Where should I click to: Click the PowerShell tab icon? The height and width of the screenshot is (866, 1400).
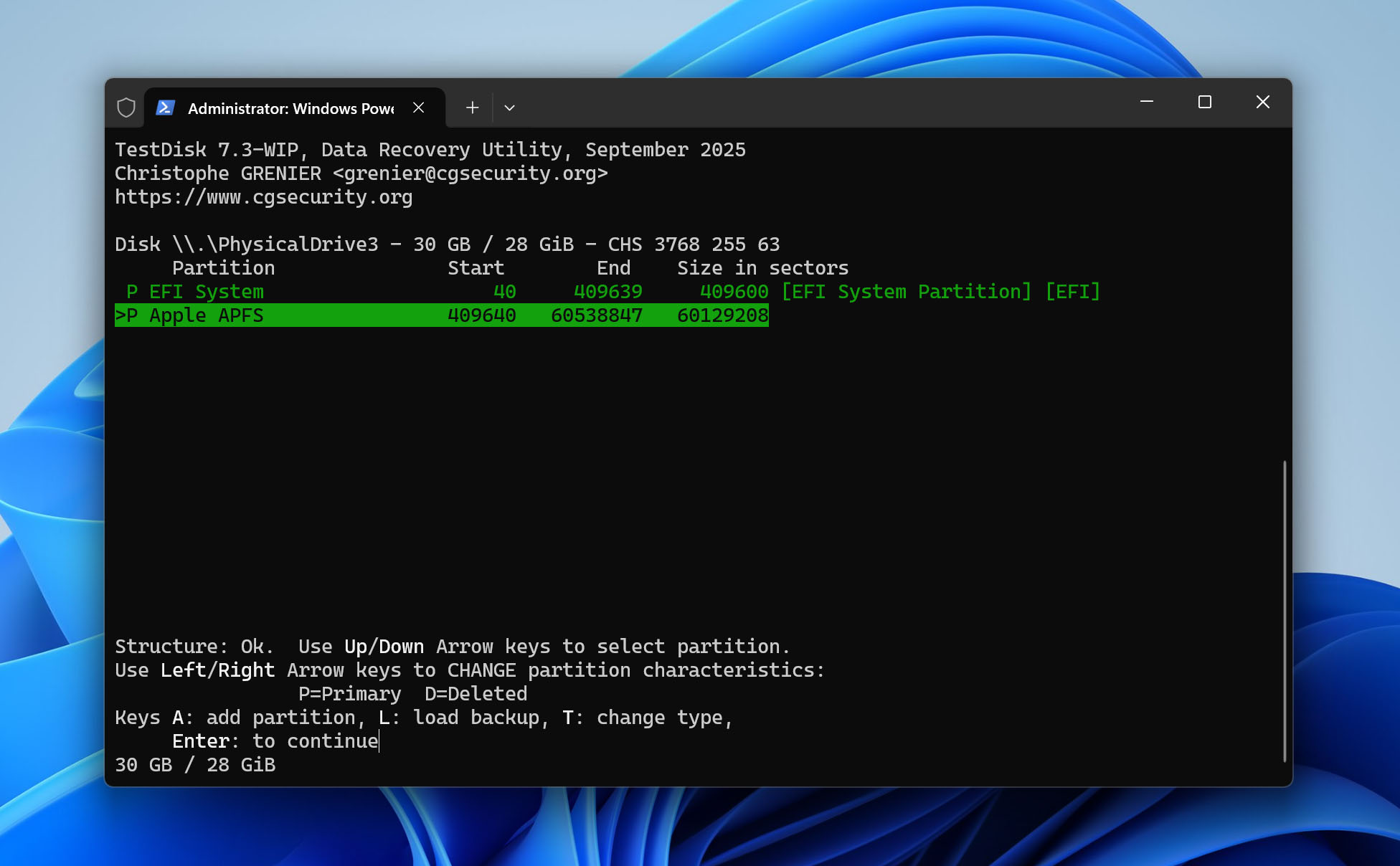click(166, 108)
